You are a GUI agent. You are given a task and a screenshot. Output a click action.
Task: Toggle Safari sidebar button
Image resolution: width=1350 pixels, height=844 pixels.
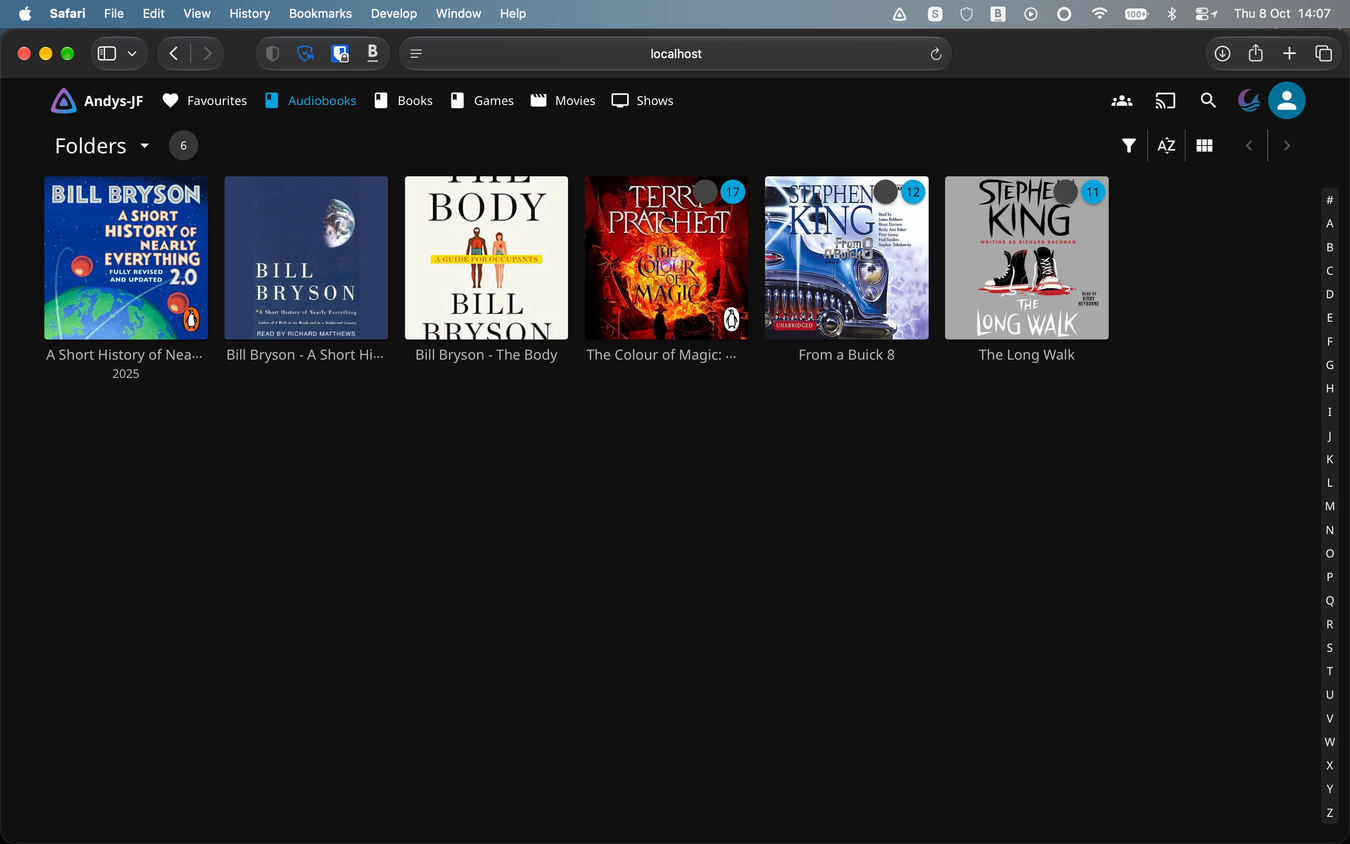[x=107, y=54]
